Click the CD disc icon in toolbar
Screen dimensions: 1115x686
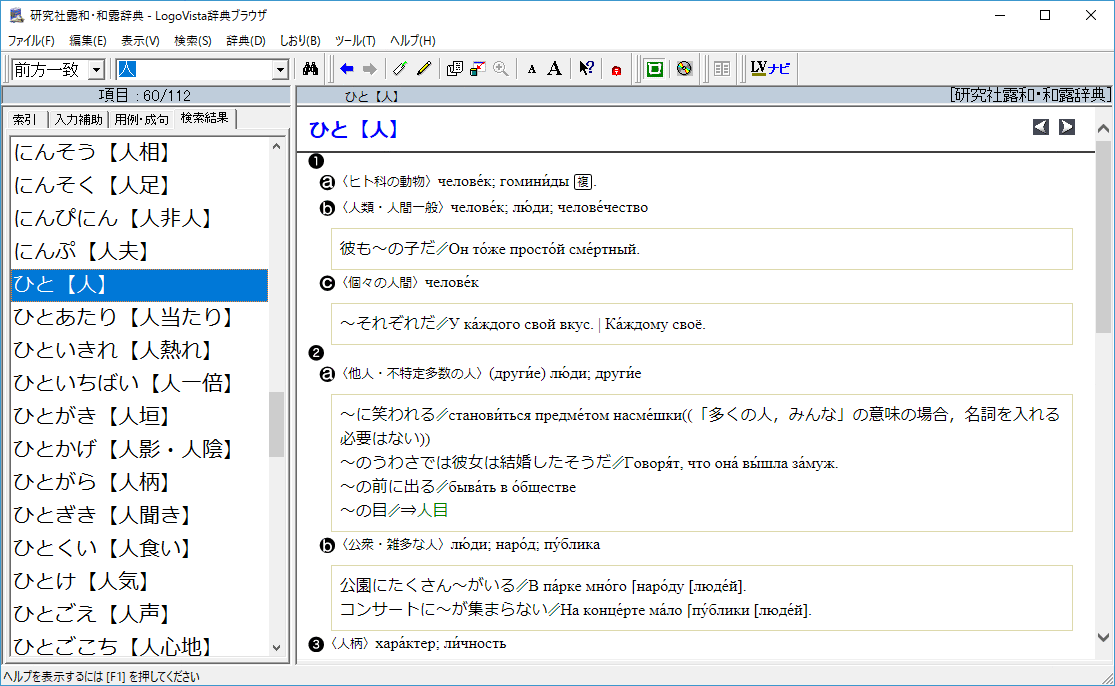(x=684, y=69)
